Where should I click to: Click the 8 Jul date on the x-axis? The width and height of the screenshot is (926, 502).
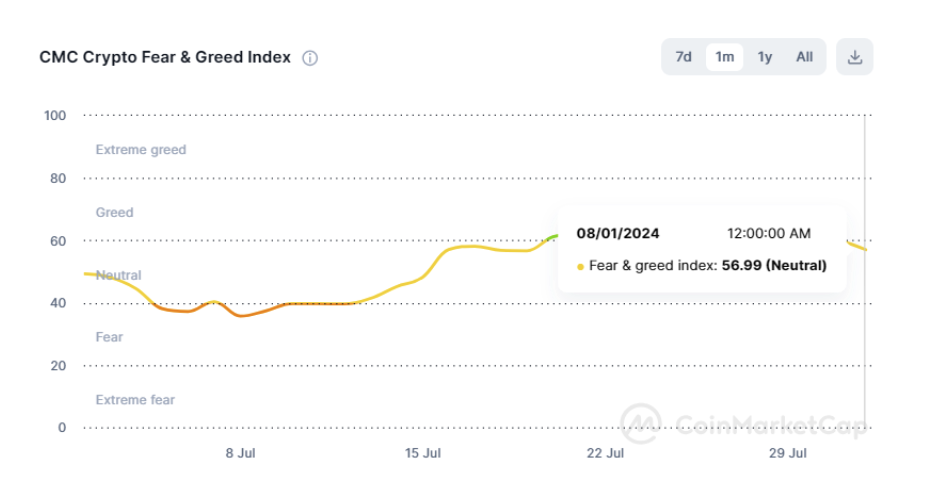click(241, 453)
